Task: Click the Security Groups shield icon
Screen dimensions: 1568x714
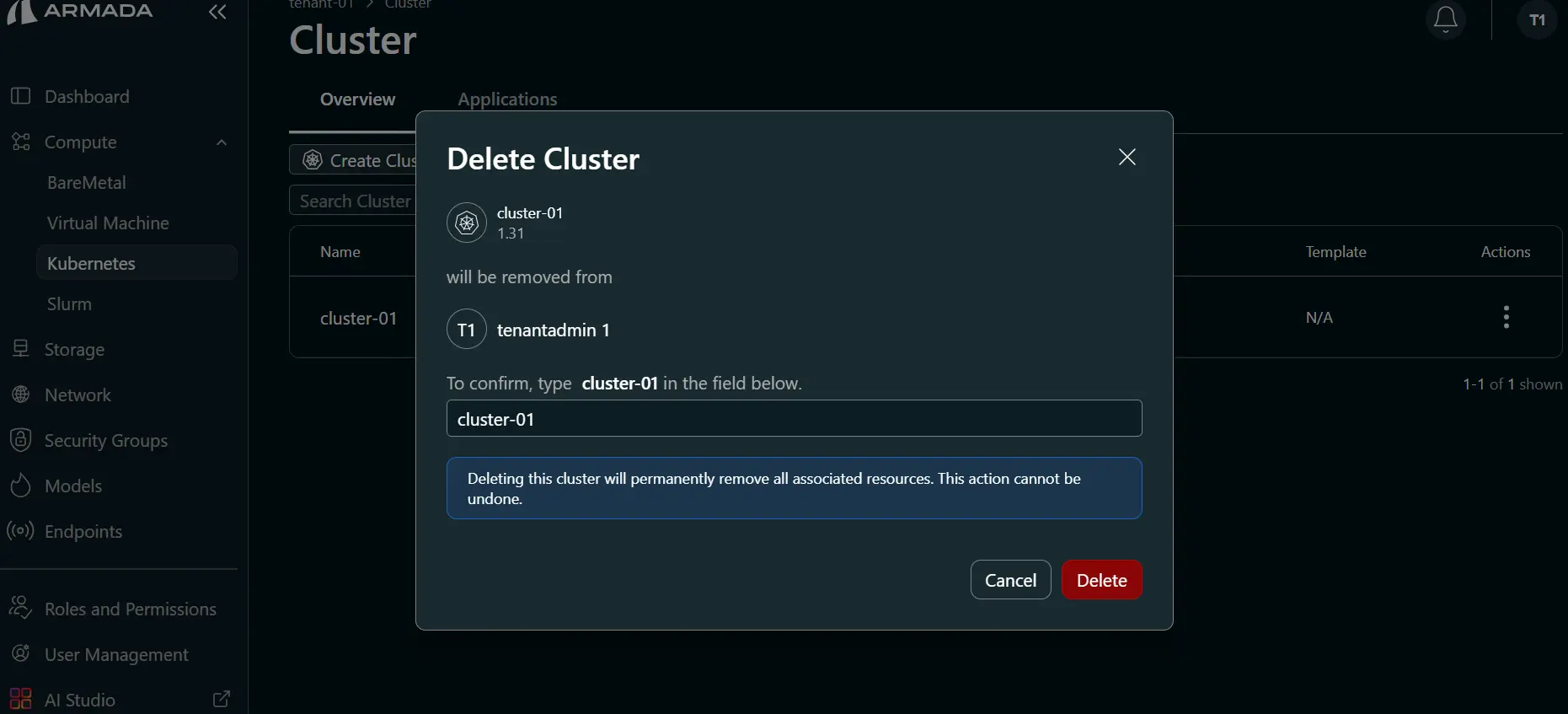Action: click(x=21, y=440)
